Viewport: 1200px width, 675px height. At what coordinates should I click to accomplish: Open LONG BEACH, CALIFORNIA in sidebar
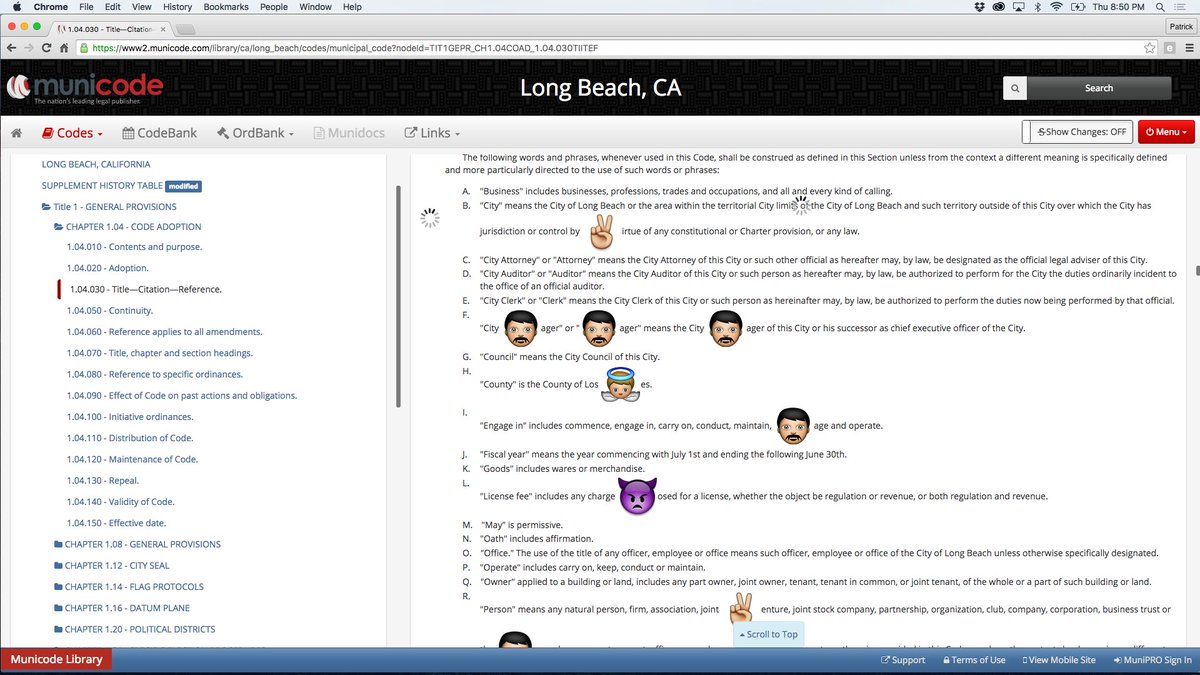point(96,164)
